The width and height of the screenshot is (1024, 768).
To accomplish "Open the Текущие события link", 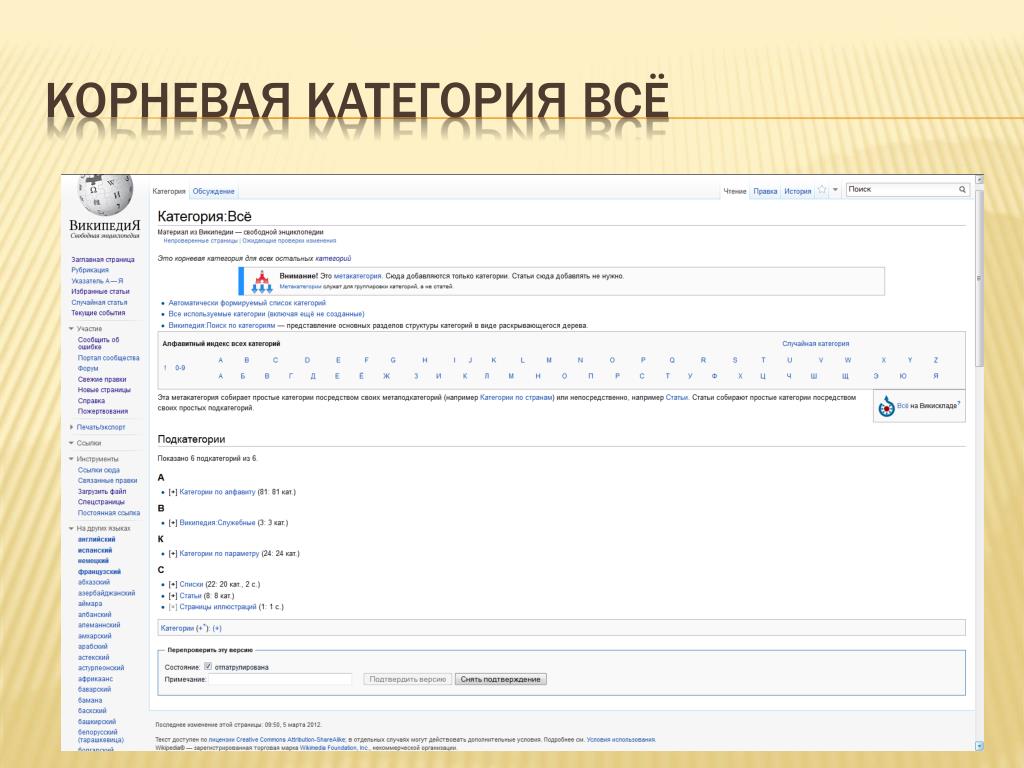I will coord(98,313).
